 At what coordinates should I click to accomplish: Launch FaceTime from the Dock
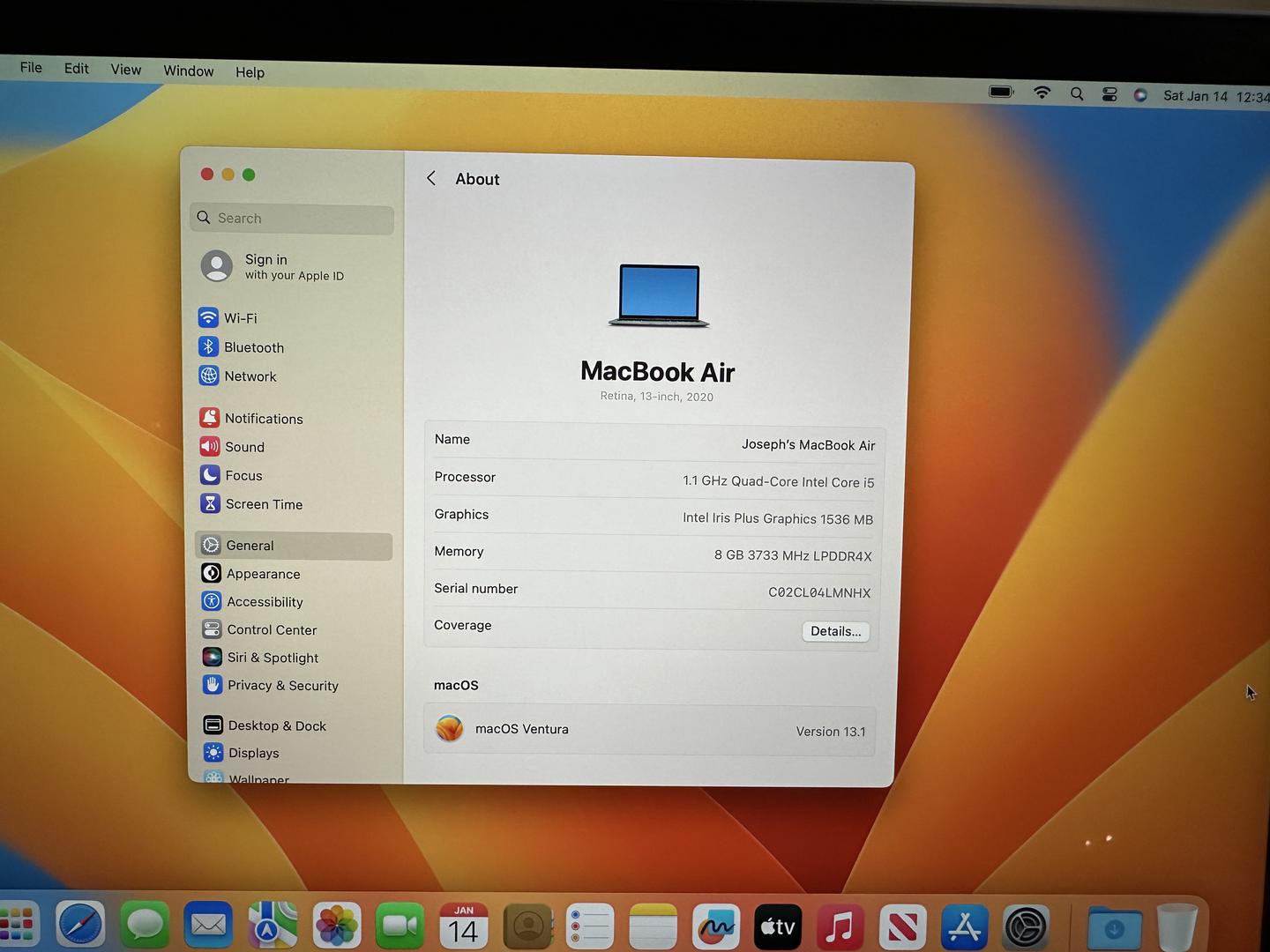click(400, 926)
